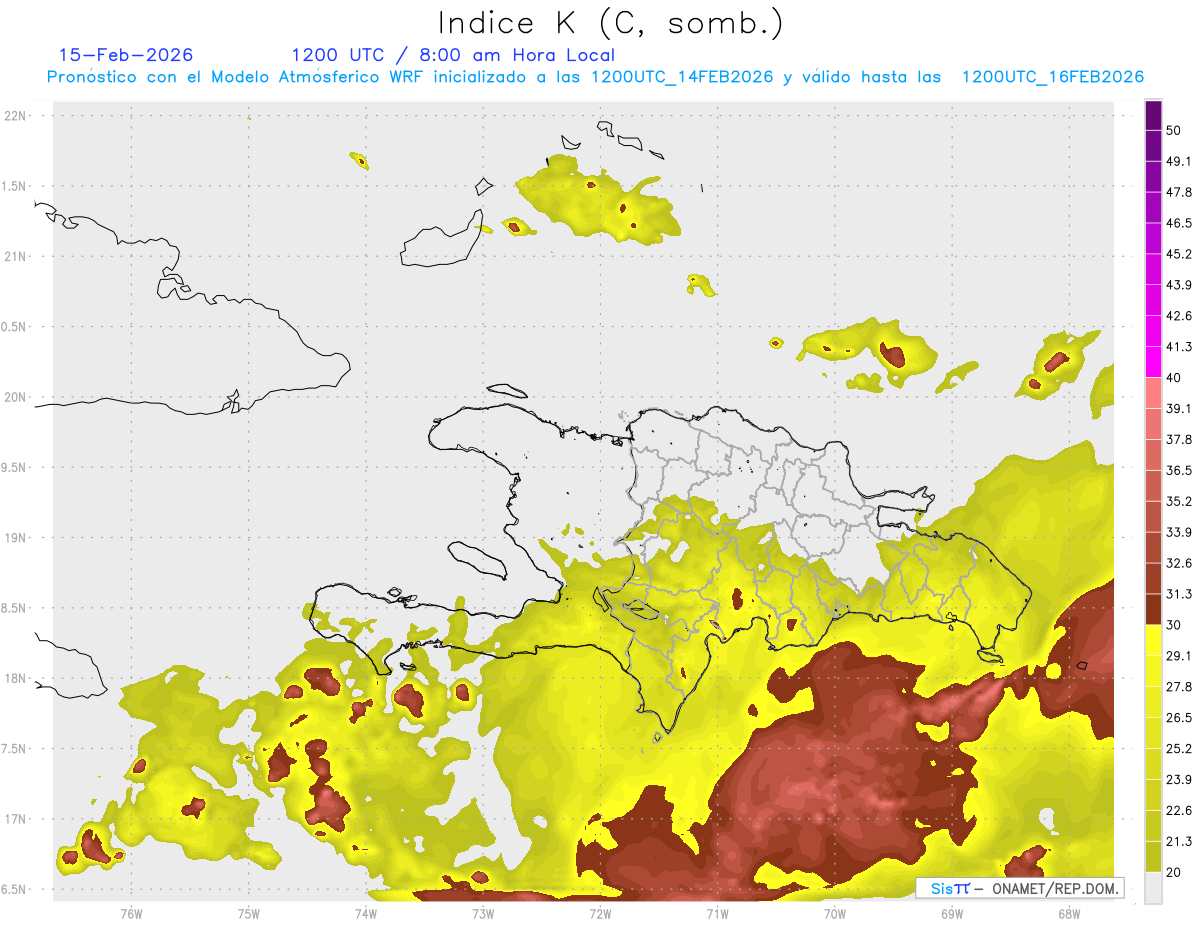Screen dimensions: 1200x927
Task: Click the bright yellow legend band between 29.1 and 30
Action: point(1153,640)
